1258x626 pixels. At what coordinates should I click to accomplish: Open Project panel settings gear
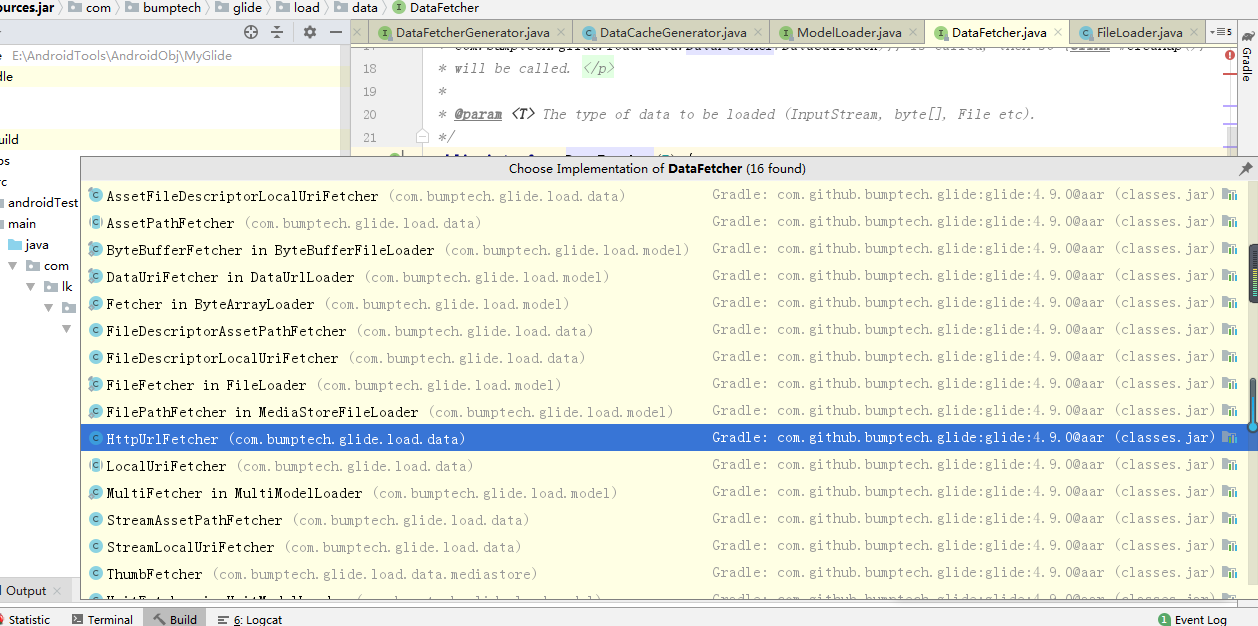[310, 32]
